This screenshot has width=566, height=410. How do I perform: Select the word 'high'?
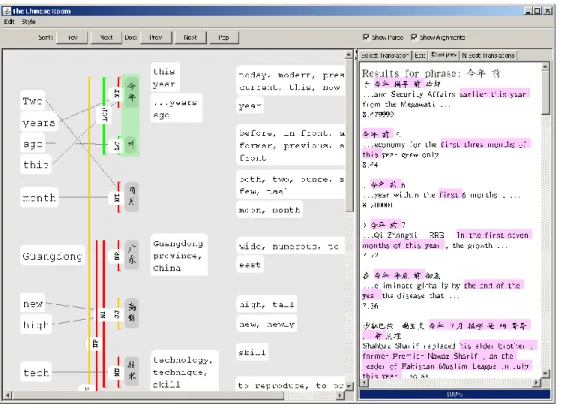(x=36, y=325)
